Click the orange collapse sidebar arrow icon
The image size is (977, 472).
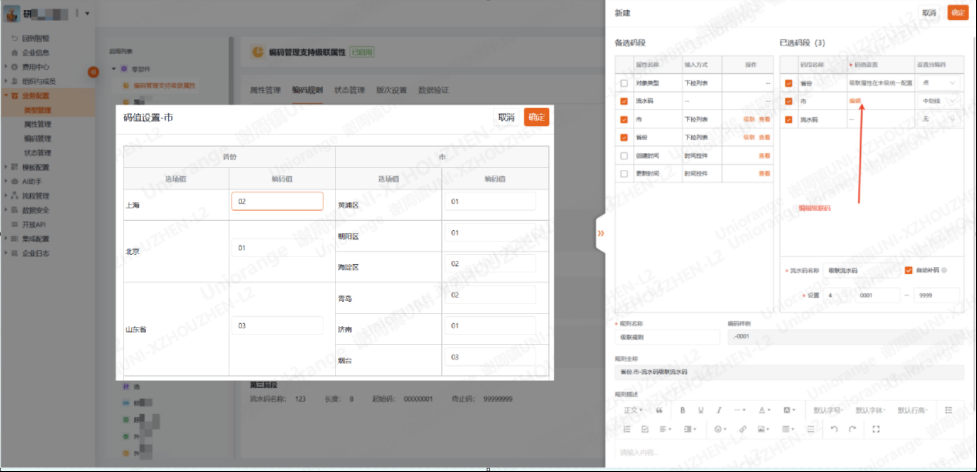93,71
